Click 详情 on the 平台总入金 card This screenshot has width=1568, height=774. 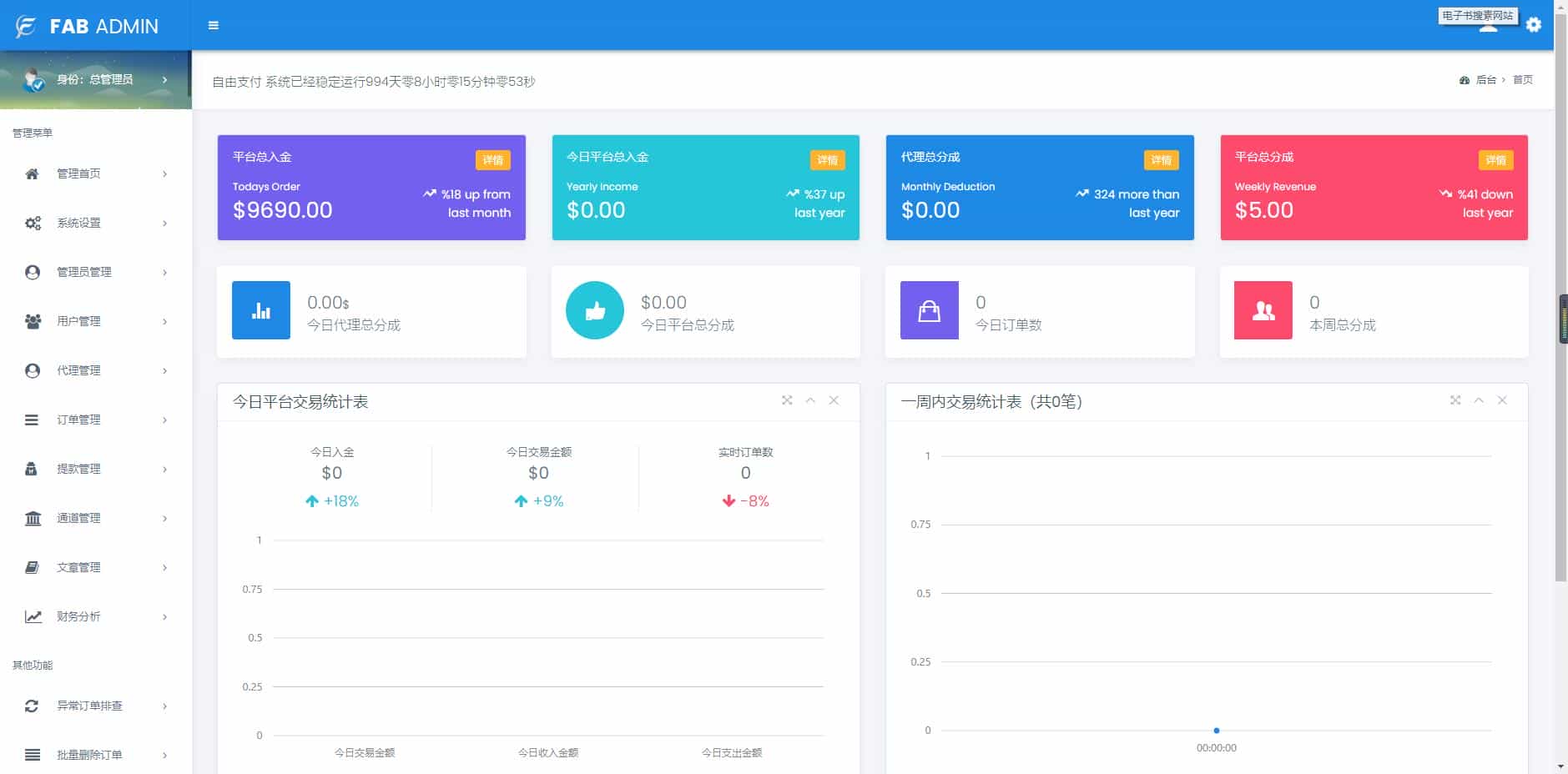[x=493, y=160]
